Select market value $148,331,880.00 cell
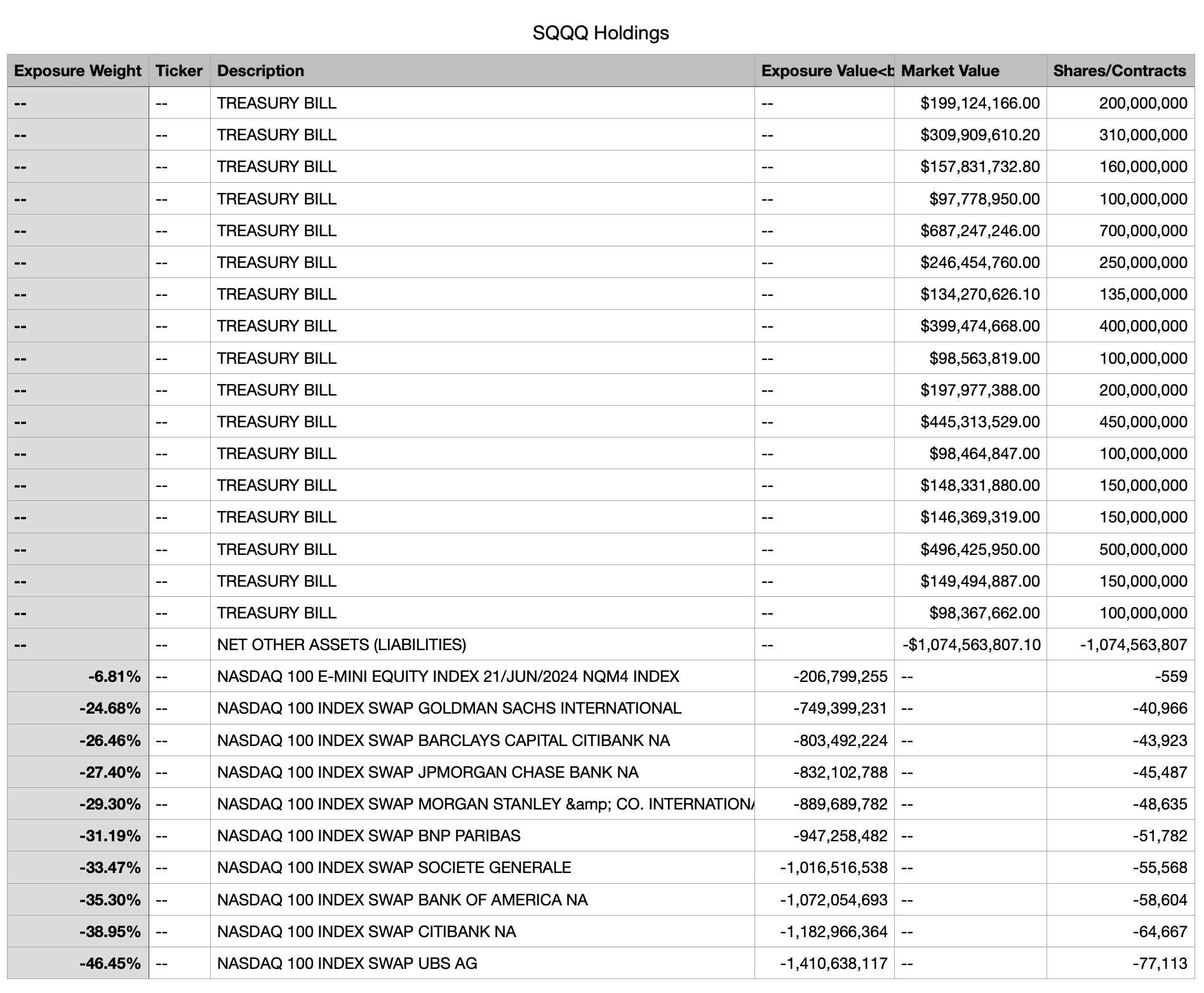 [x=970, y=485]
